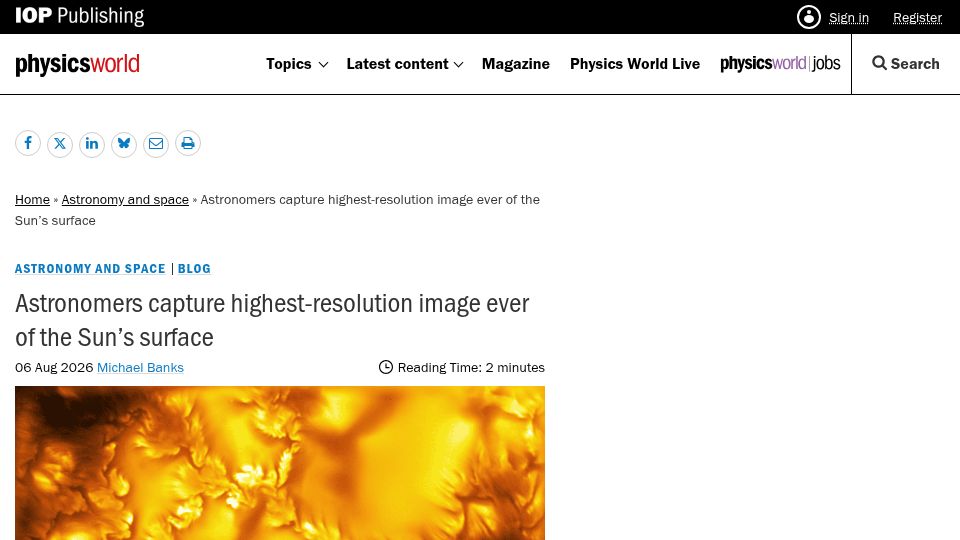Viewport: 960px width, 540px height.
Task: Share article on Bluesky
Action: (124, 143)
